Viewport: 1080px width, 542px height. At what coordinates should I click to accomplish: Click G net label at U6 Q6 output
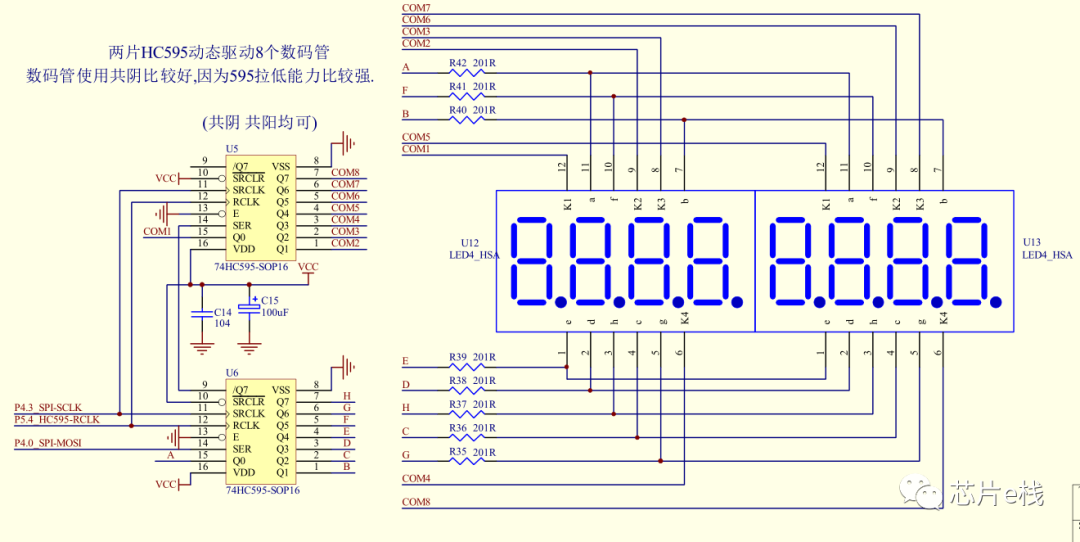(x=347, y=408)
